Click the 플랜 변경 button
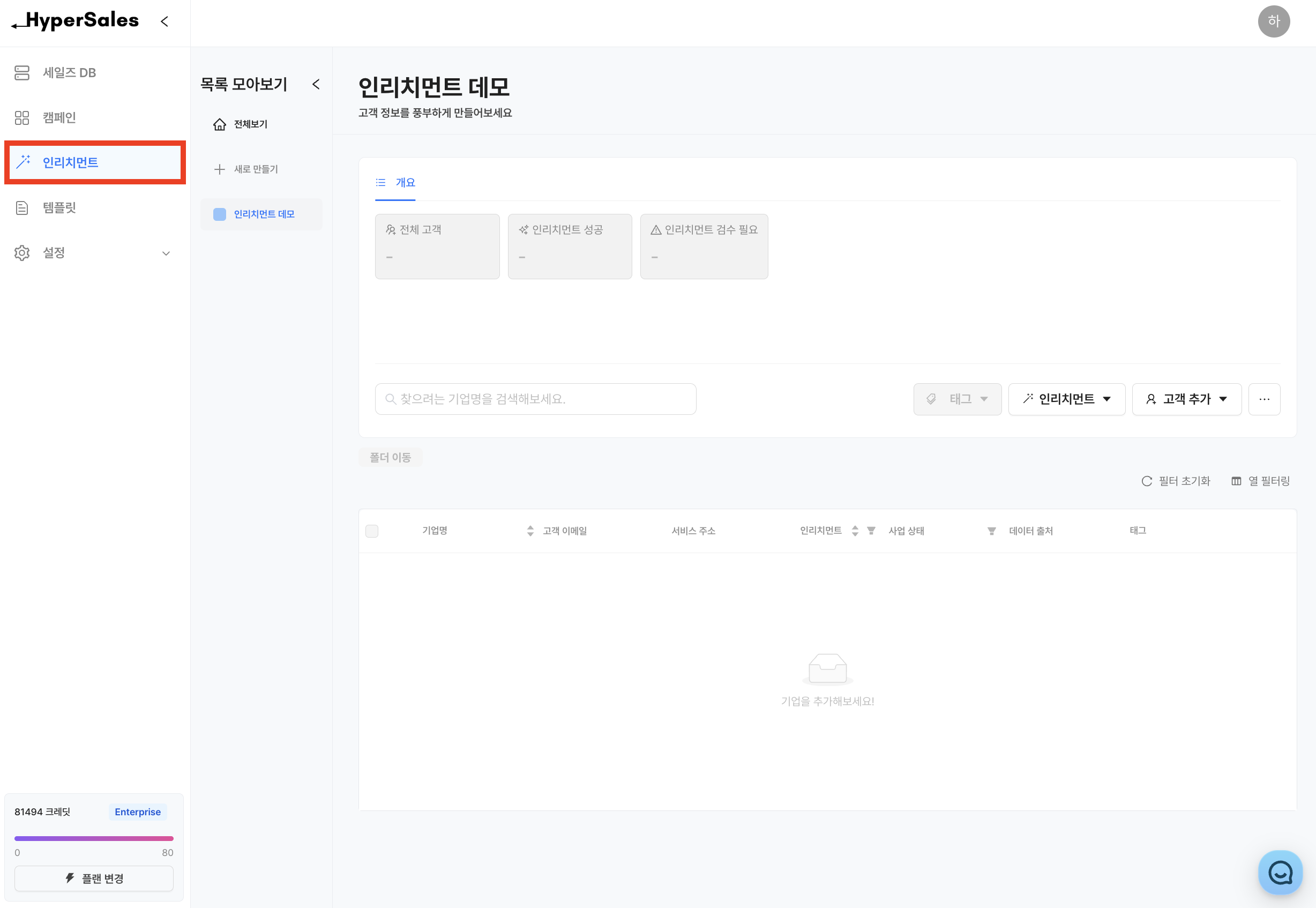This screenshot has width=1316, height=908. point(94,878)
